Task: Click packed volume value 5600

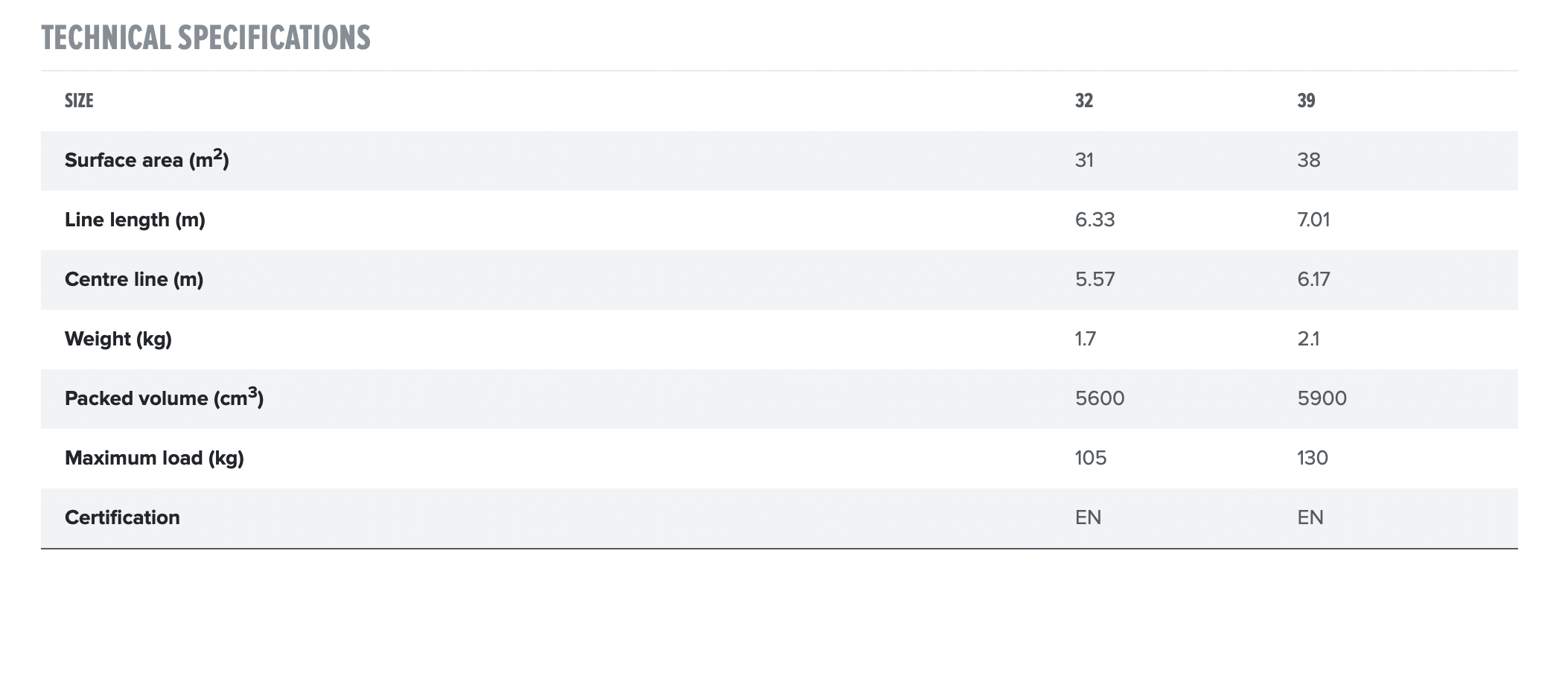Action: pyautogui.click(x=1099, y=398)
